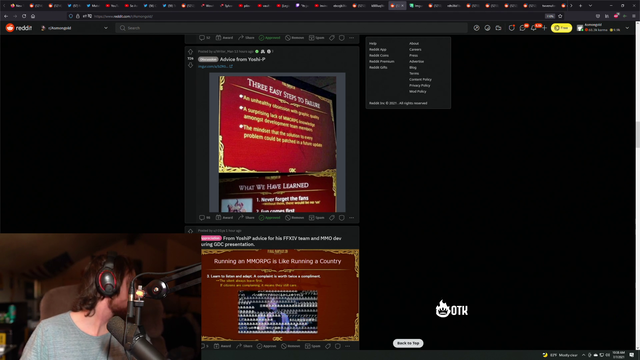Open comments on the "Advice from Yoshi-P" post
Screen dimensions: 640x360
point(204,218)
